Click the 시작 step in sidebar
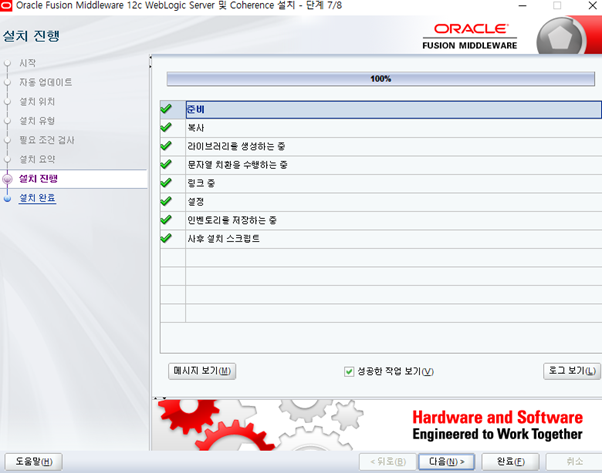The image size is (602, 473). tap(27, 63)
